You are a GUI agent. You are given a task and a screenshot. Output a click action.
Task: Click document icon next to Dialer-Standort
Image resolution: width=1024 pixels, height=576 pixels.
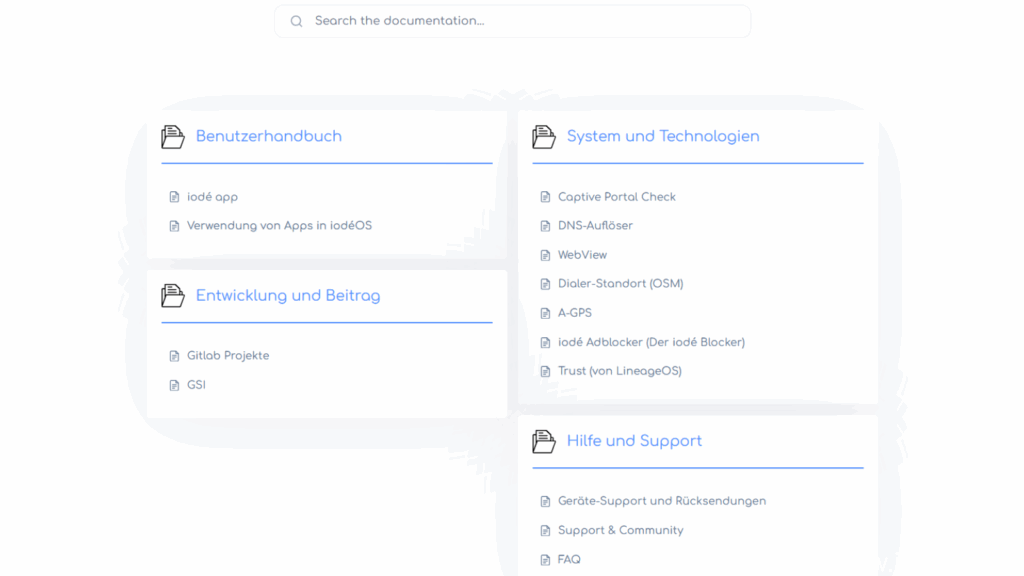[x=545, y=284]
